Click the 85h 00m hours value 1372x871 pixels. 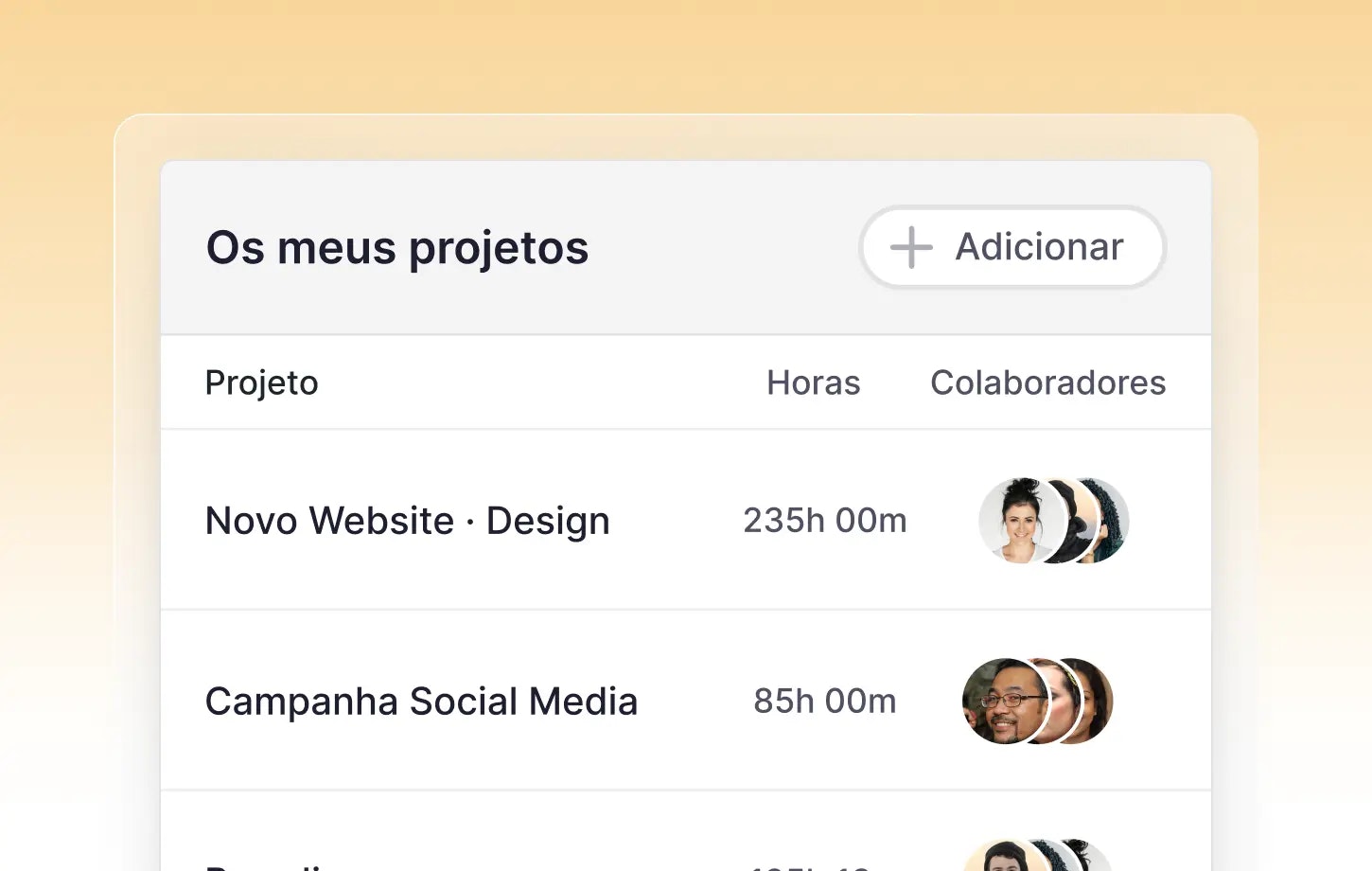(x=824, y=702)
